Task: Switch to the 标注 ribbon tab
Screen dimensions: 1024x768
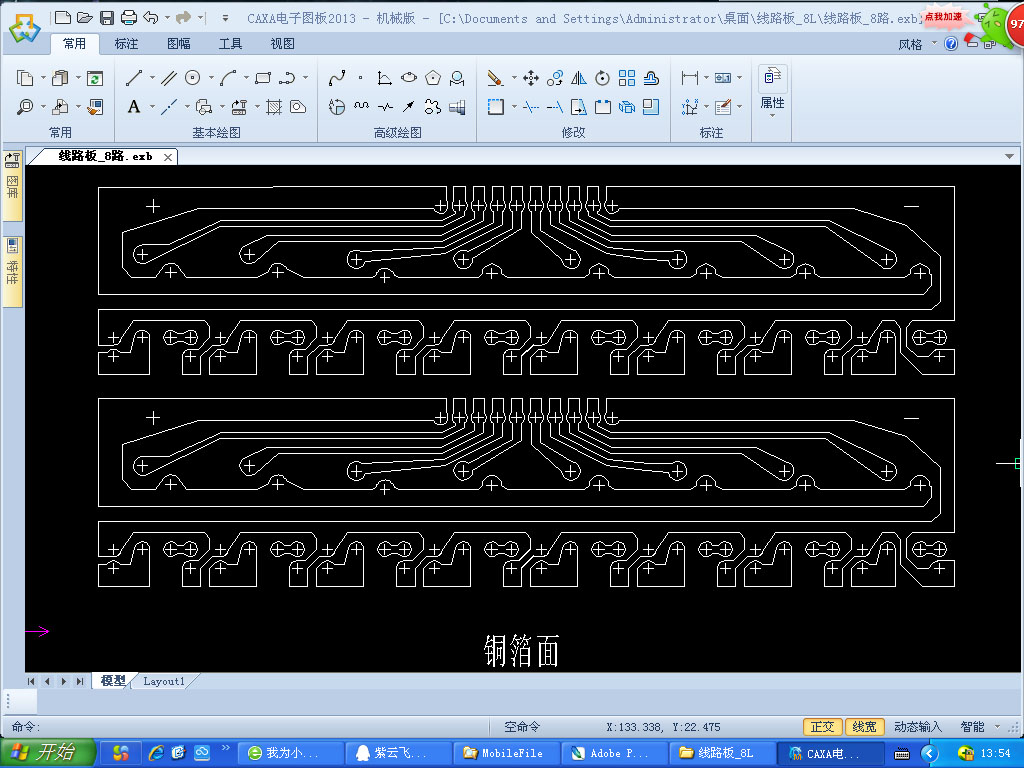Action: tap(127, 44)
